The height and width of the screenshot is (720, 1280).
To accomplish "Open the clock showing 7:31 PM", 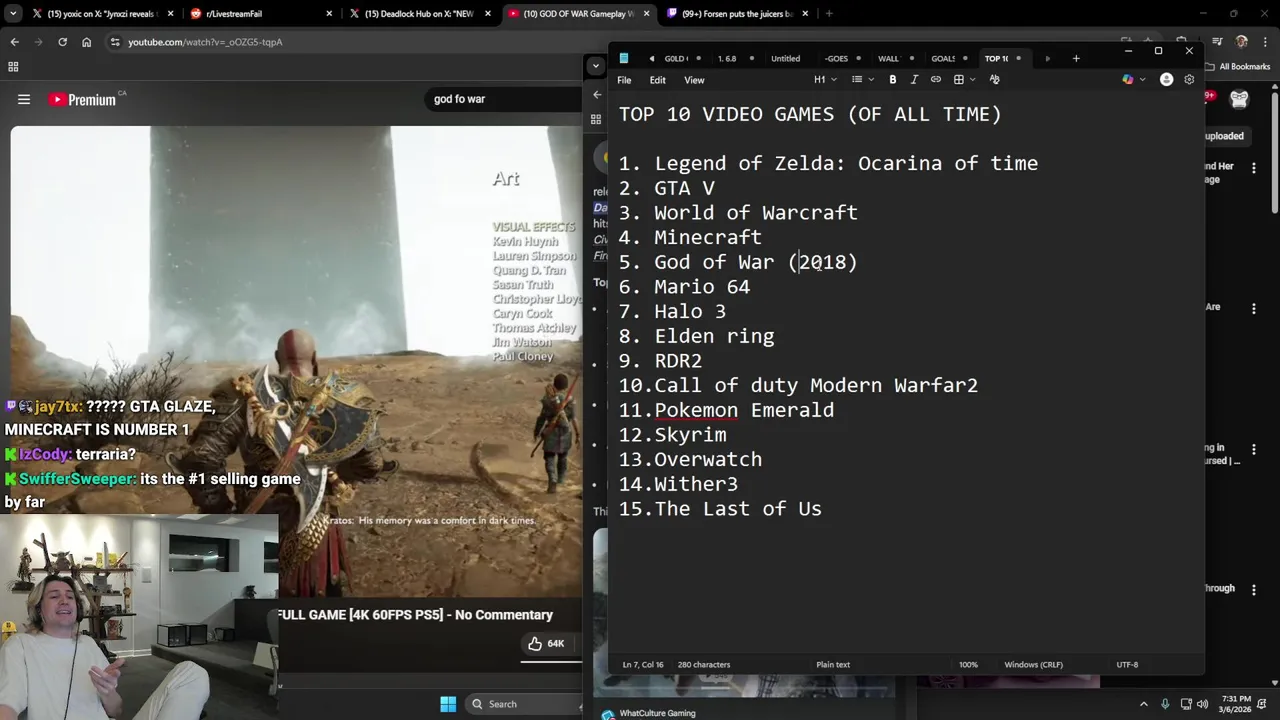I will [1236, 704].
